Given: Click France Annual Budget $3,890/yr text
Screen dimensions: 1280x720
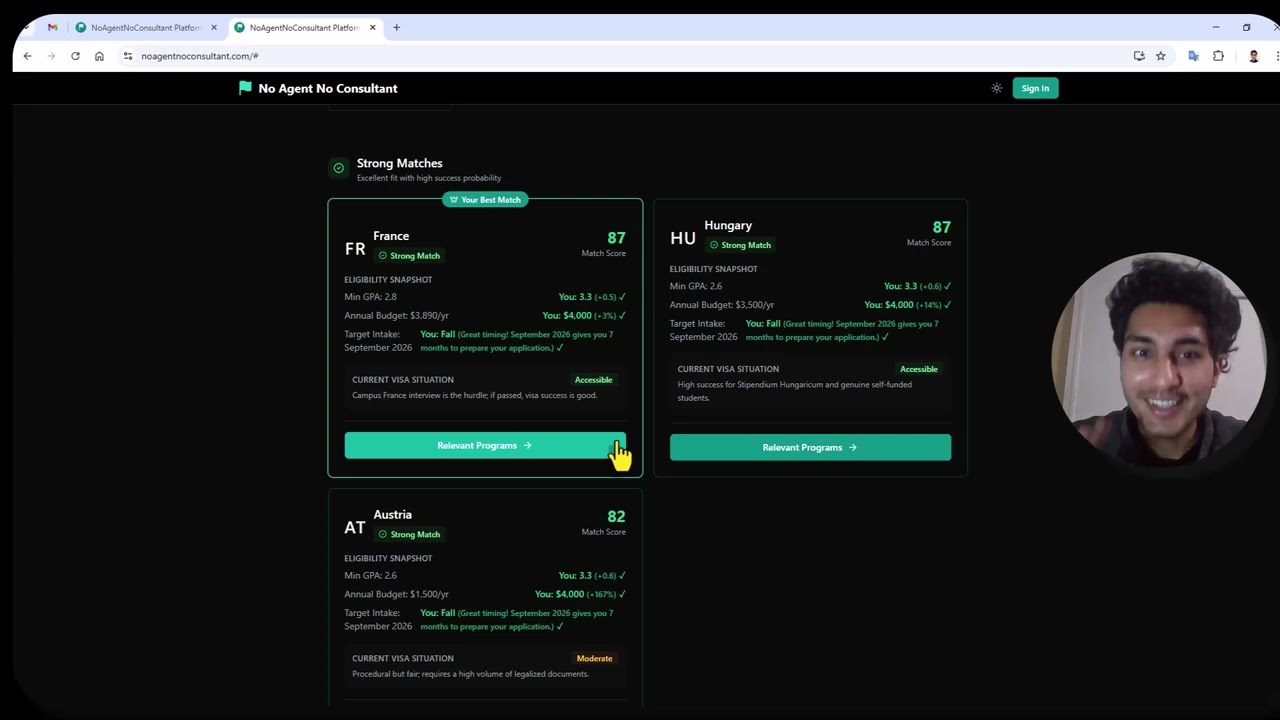Looking at the screenshot, I should (396, 316).
